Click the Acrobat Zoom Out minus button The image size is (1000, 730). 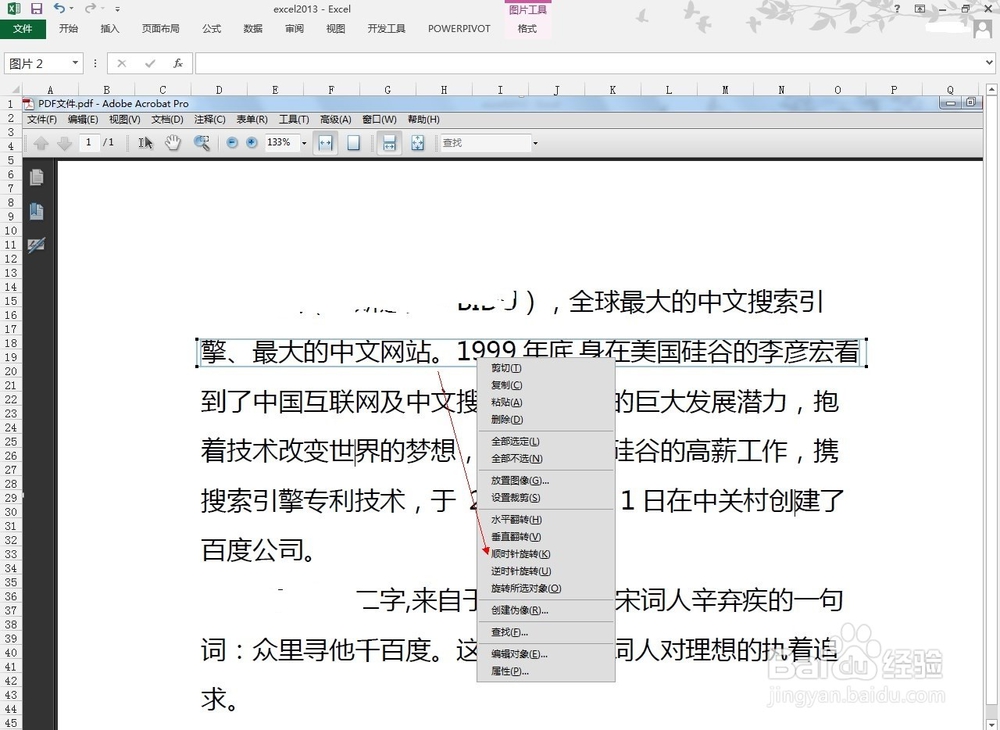(x=232, y=143)
